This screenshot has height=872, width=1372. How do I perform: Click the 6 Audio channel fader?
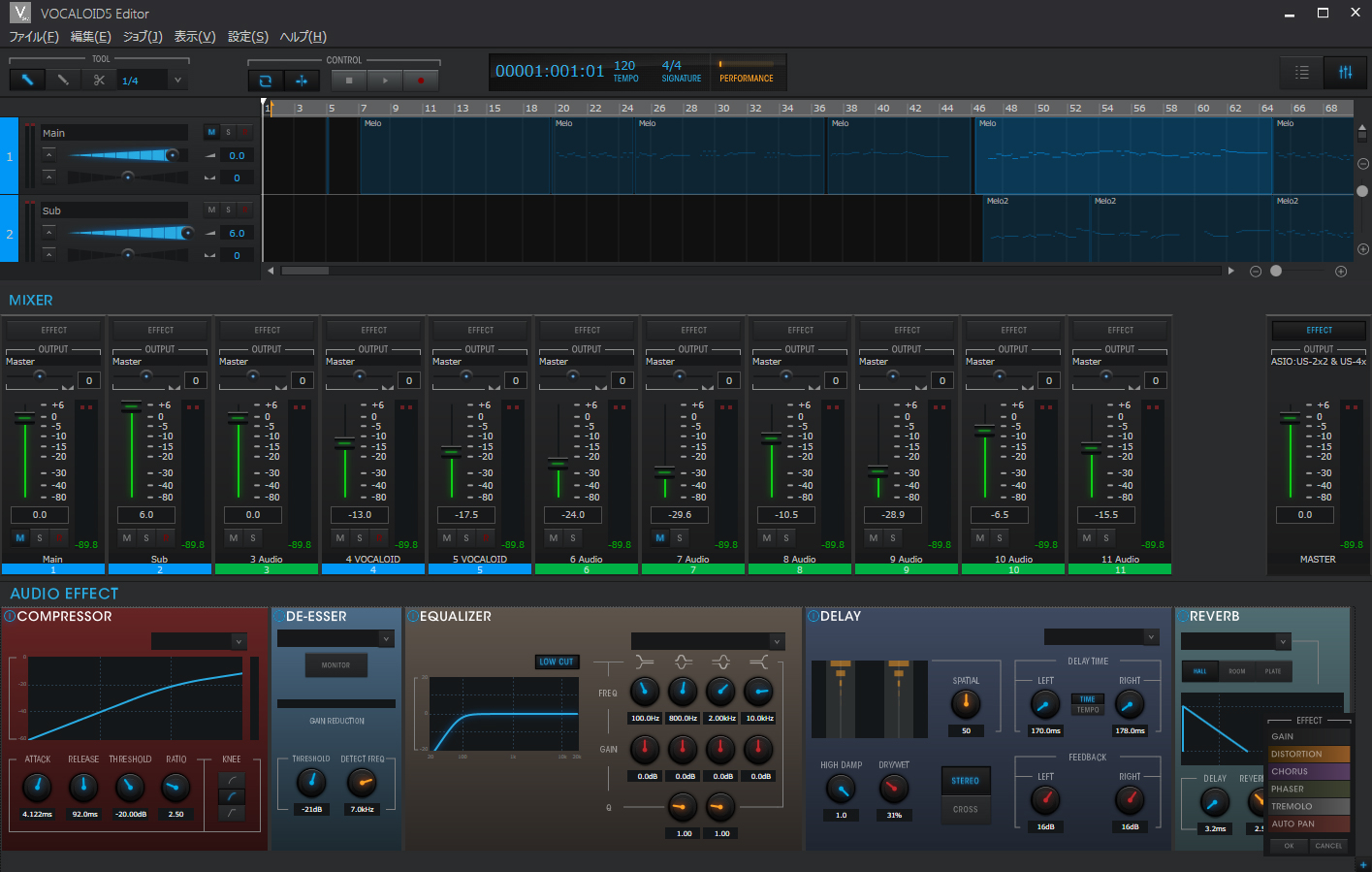[x=558, y=464]
